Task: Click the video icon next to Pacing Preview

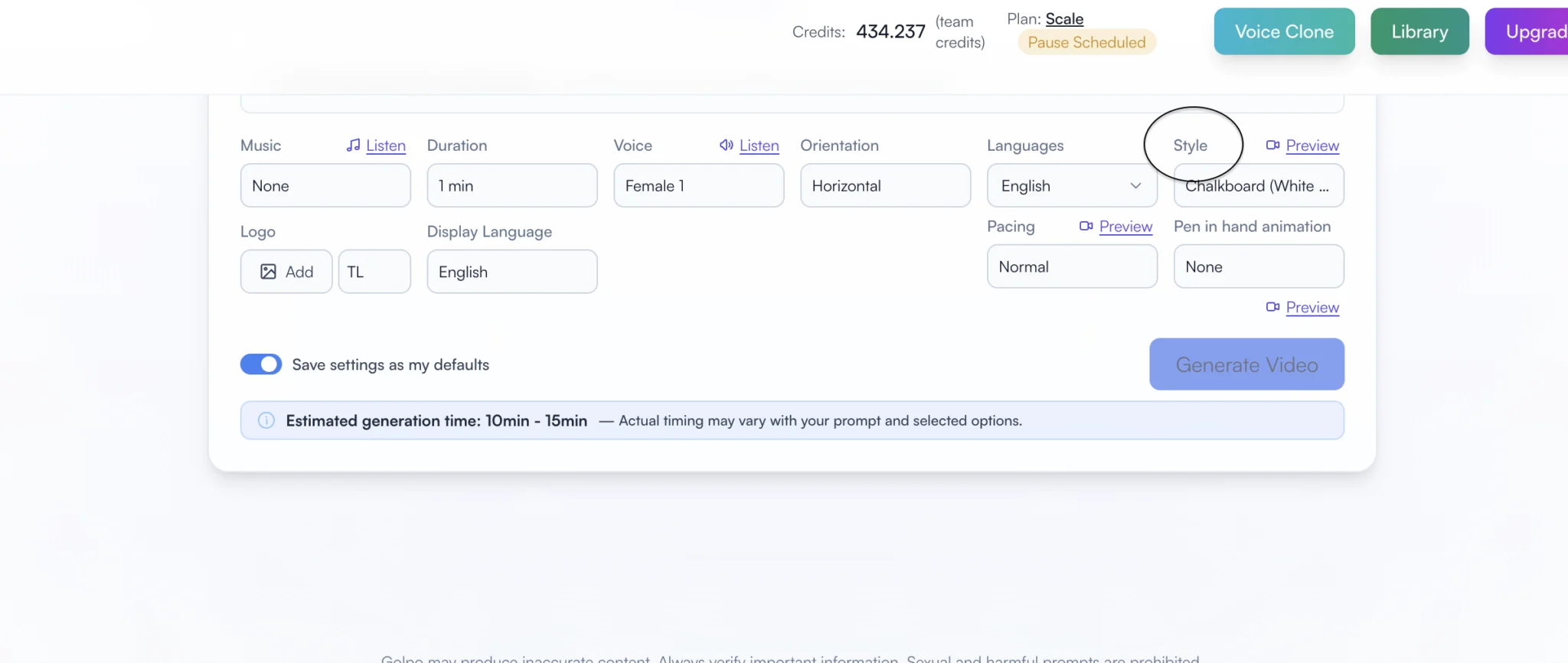Action: tap(1086, 226)
